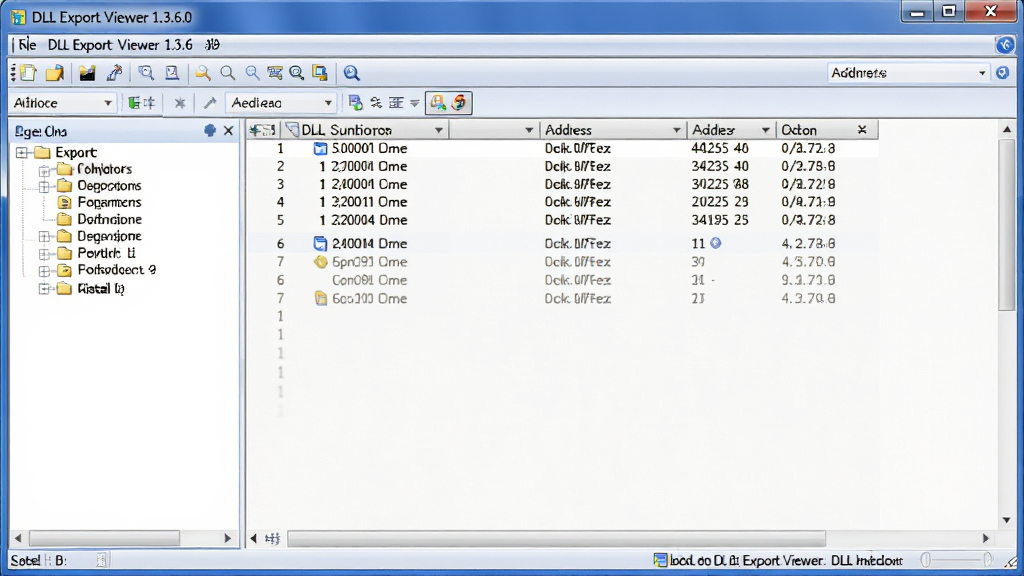The width and height of the screenshot is (1024, 576).
Task: Click the Address column header
Action: coord(613,130)
